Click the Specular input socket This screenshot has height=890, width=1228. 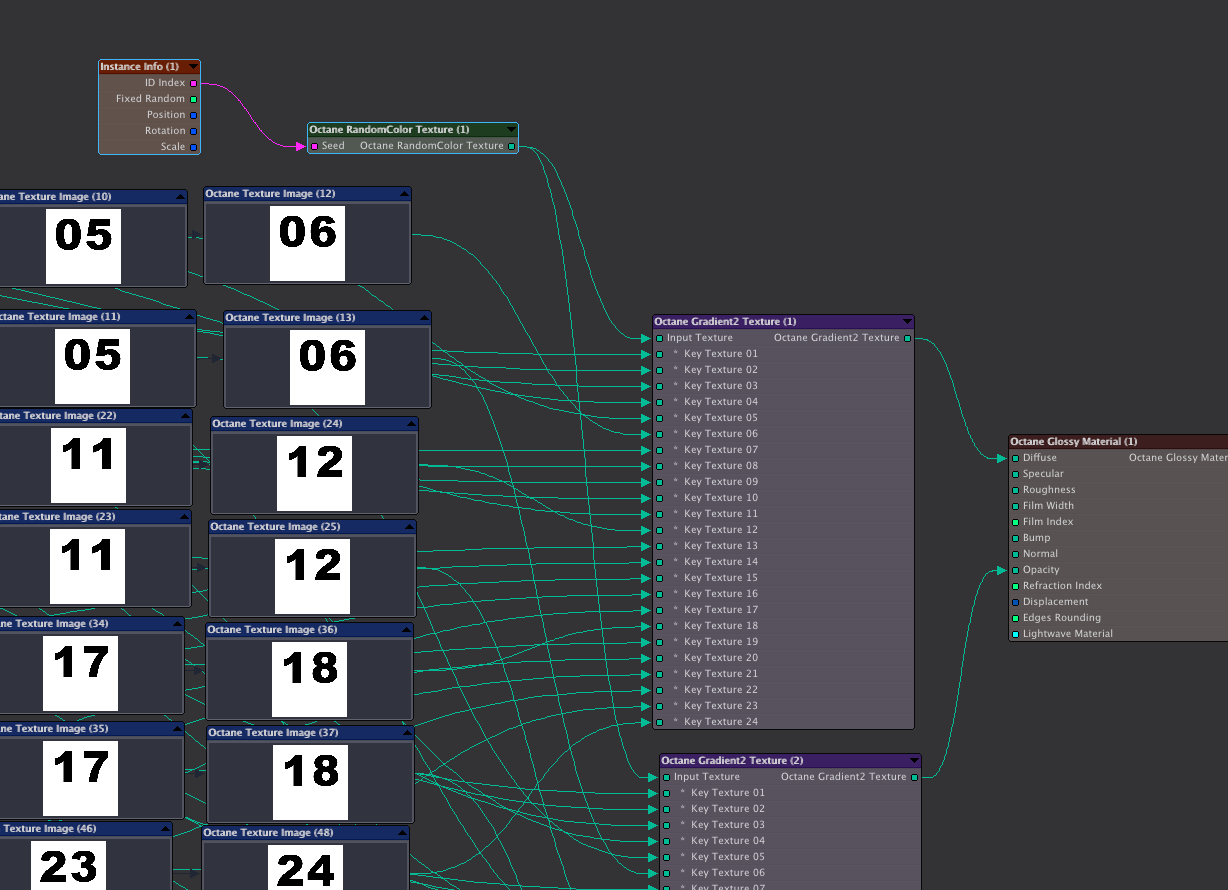coord(1015,474)
